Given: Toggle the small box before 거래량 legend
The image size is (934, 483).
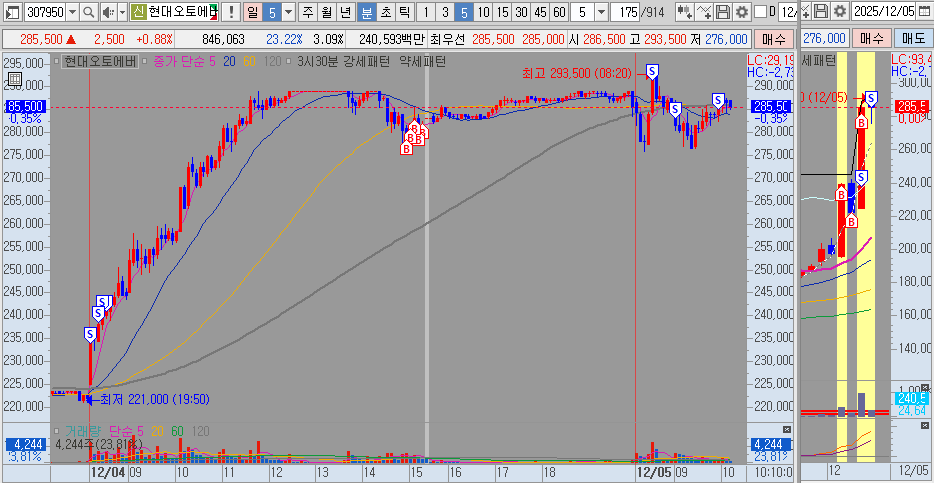Looking at the screenshot, I should click(x=57, y=431).
